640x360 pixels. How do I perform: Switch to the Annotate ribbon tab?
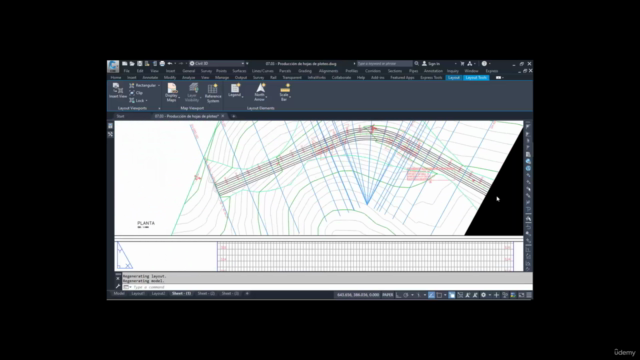[x=150, y=78]
